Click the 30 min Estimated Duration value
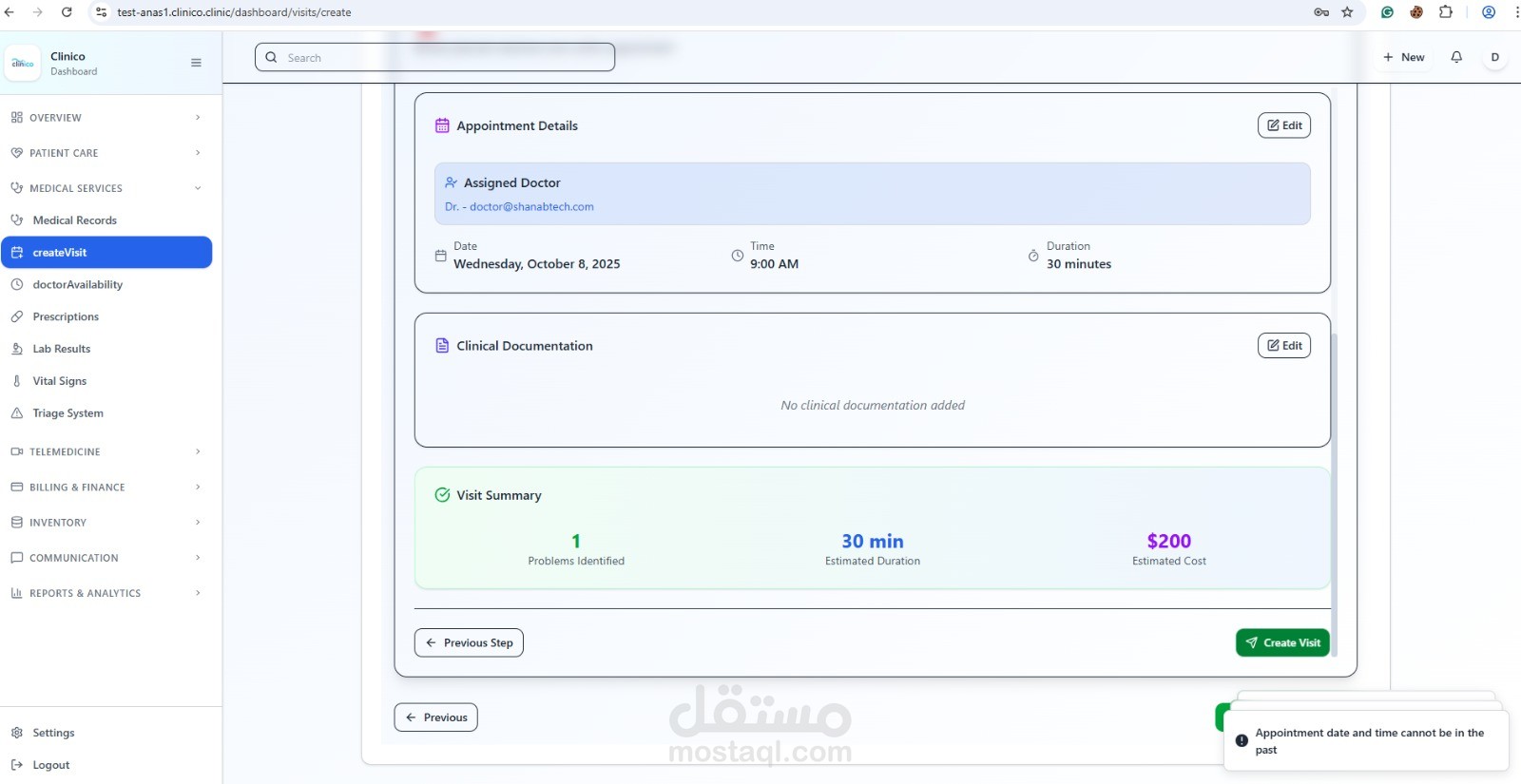The width and height of the screenshot is (1521, 784). pyautogui.click(x=873, y=541)
